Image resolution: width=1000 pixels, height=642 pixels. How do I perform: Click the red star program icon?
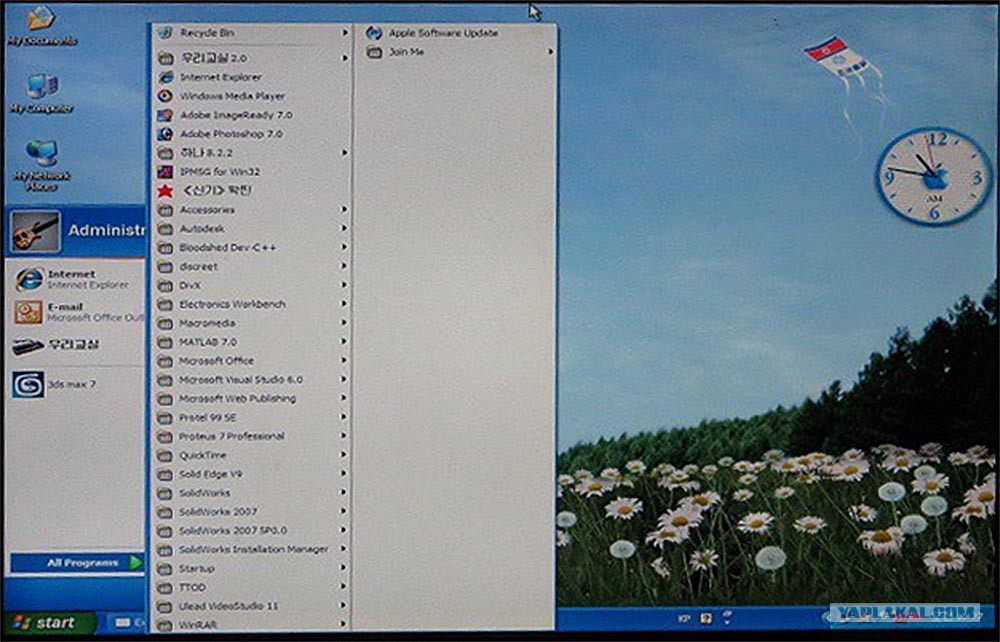(165, 191)
